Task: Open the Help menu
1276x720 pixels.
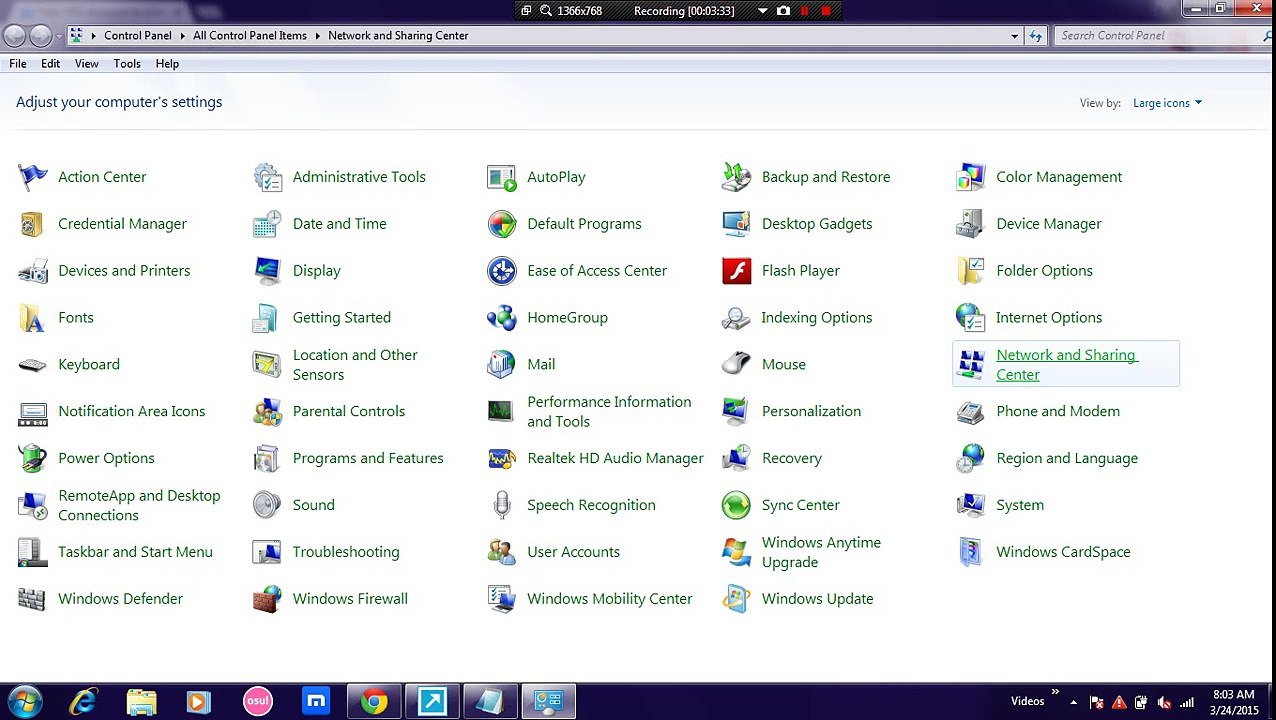Action: [x=167, y=64]
